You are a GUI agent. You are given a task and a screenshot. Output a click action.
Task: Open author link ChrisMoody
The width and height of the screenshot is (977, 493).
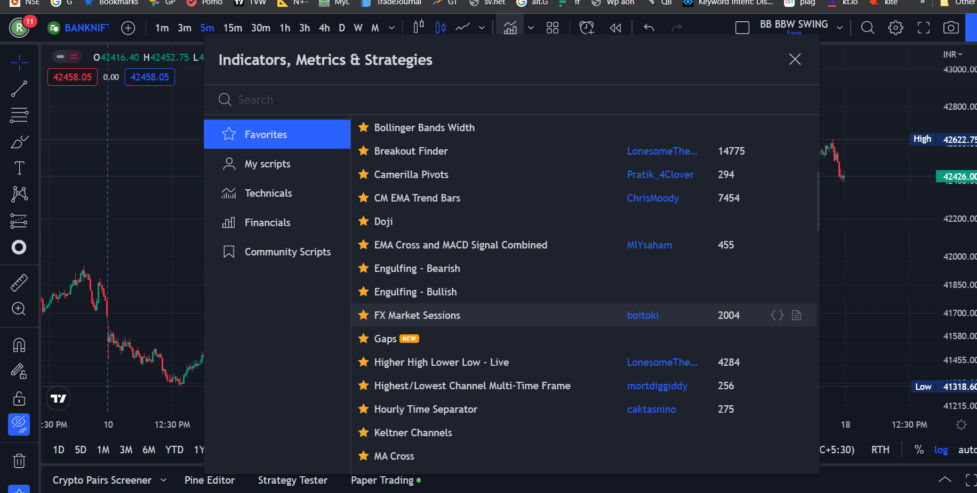point(653,198)
